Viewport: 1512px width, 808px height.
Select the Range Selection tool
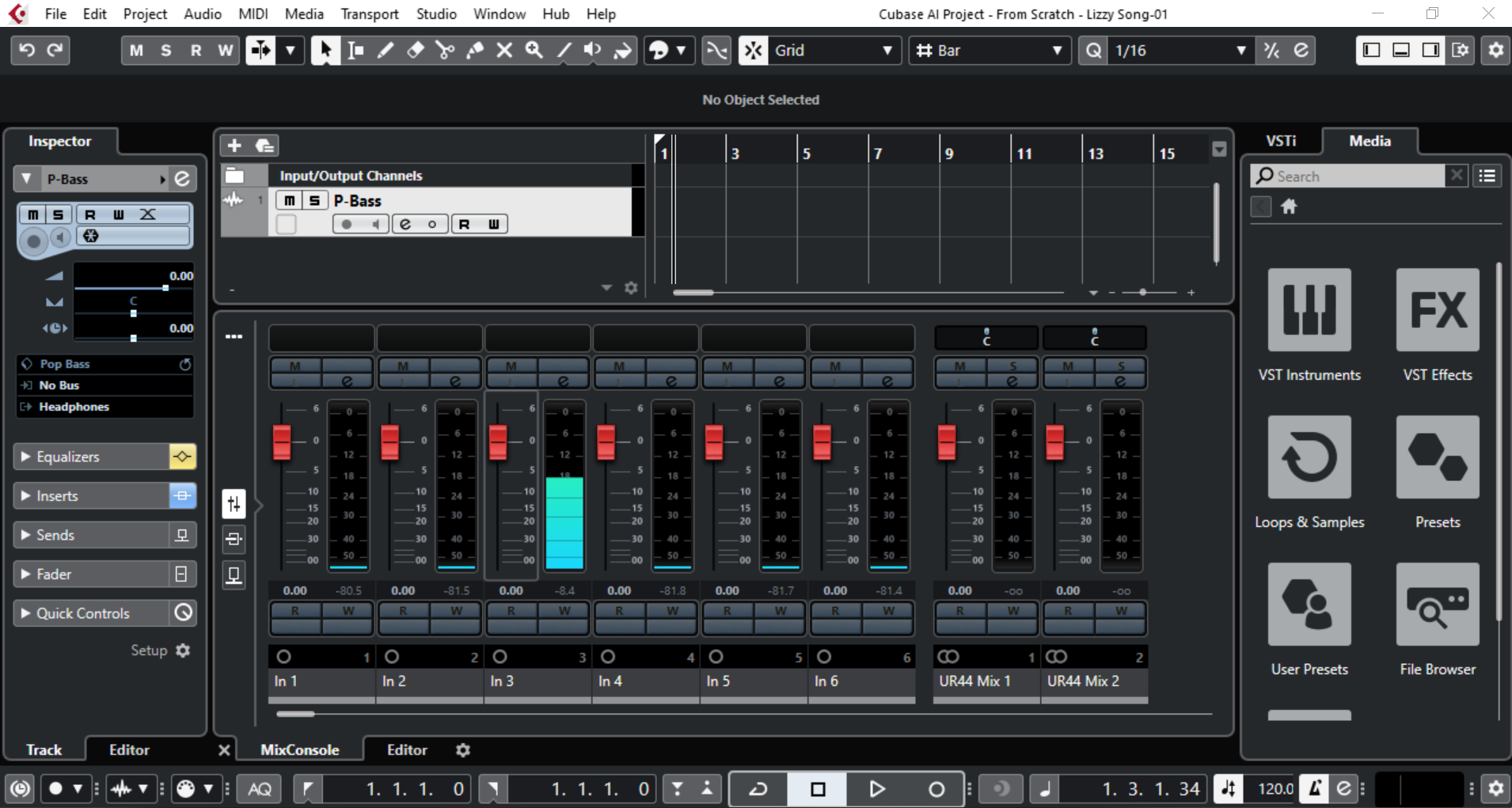coord(355,51)
